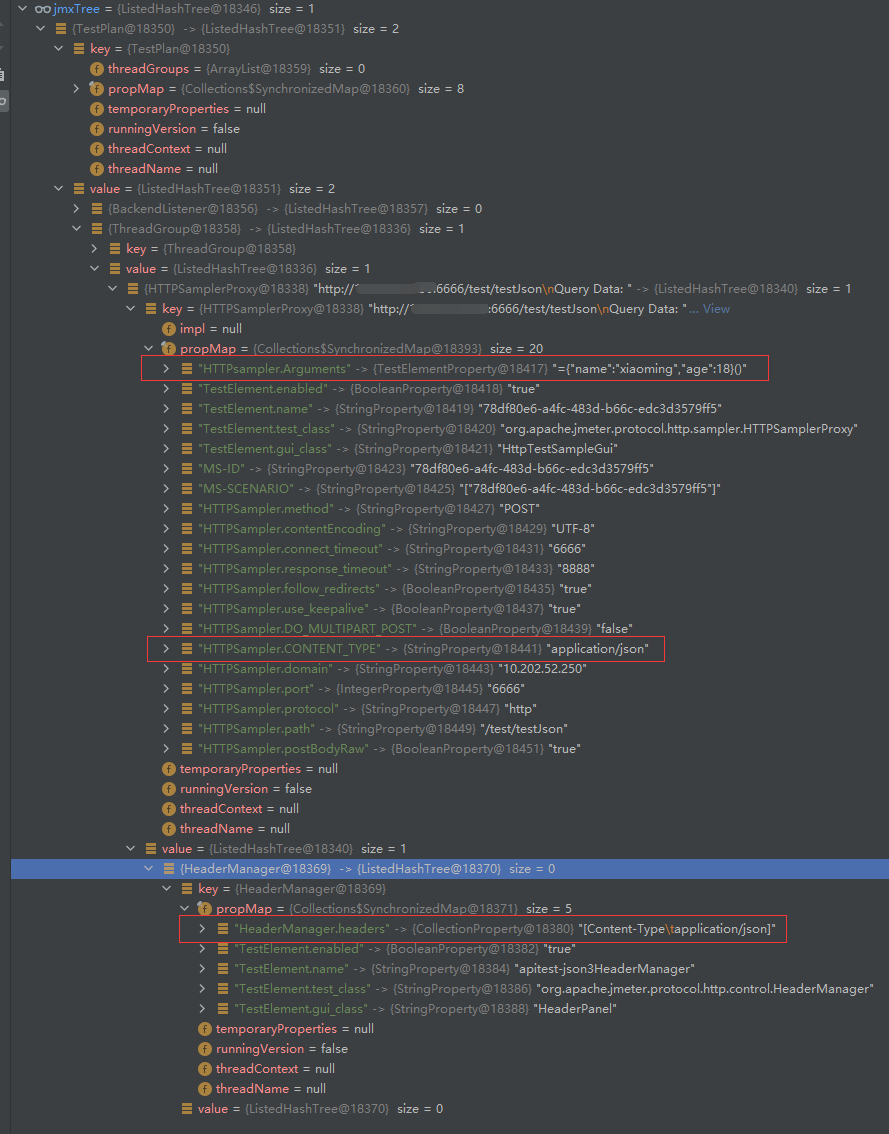Expand the BackendListener@18356 entry
889x1134 pixels.
click(x=76, y=208)
